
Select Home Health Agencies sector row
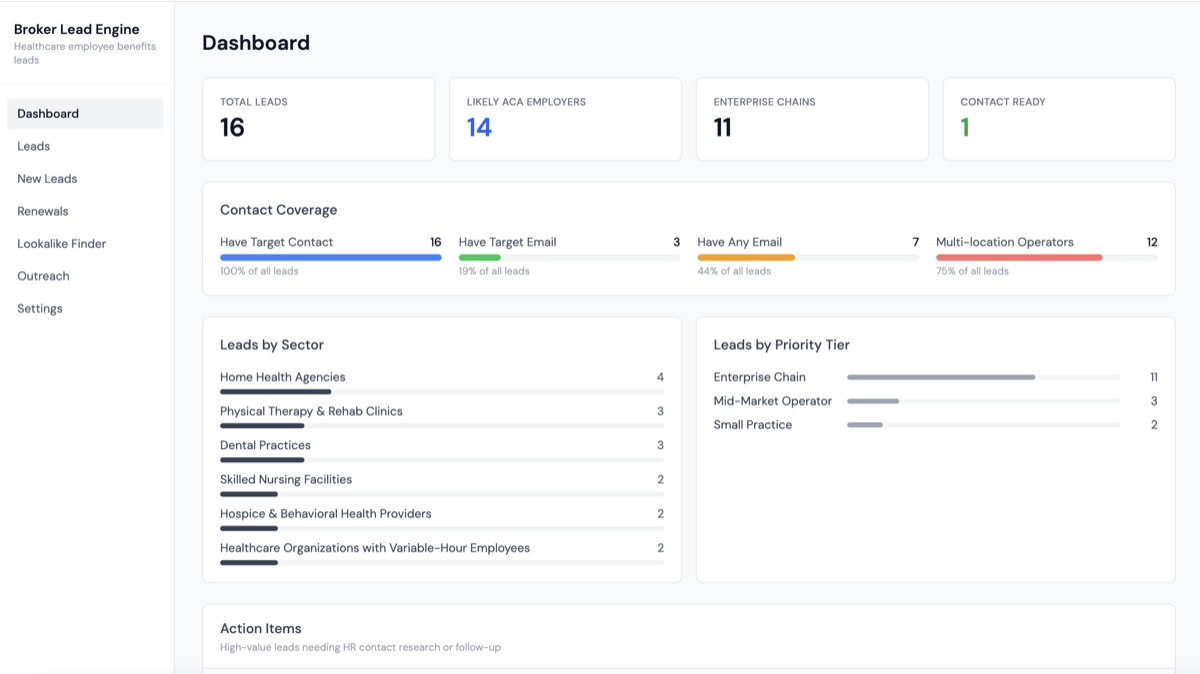tap(442, 382)
